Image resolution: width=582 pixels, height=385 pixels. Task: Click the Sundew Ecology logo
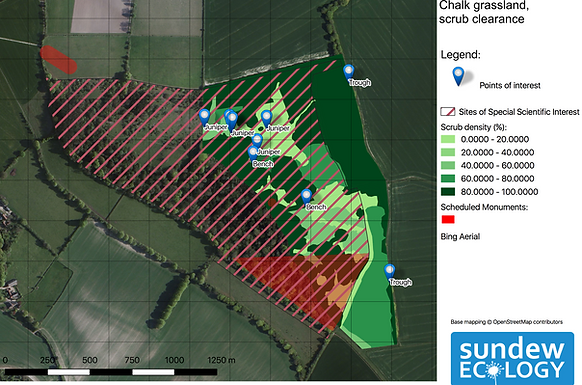coord(512,358)
